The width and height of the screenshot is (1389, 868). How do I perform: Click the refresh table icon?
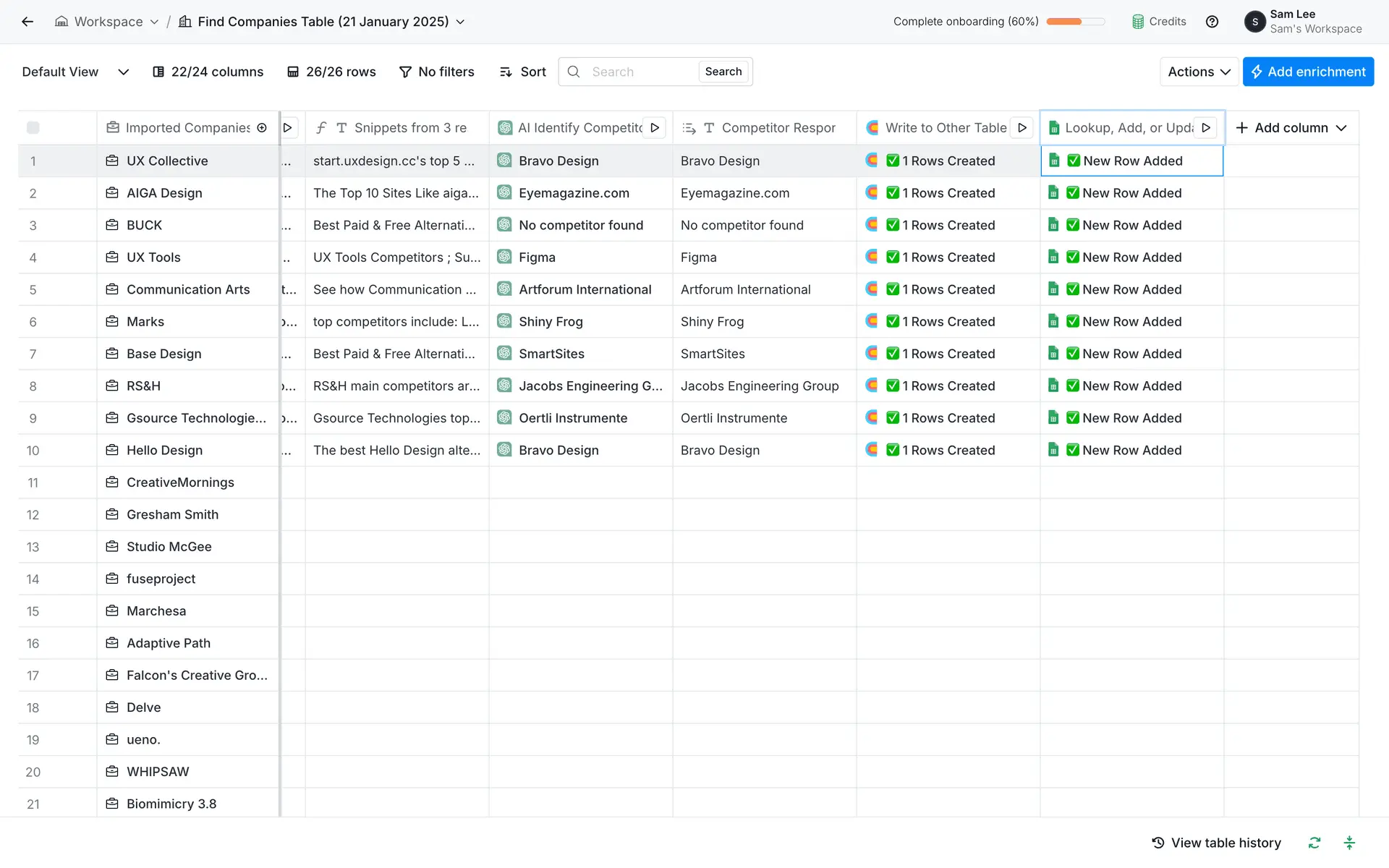(x=1314, y=843)
